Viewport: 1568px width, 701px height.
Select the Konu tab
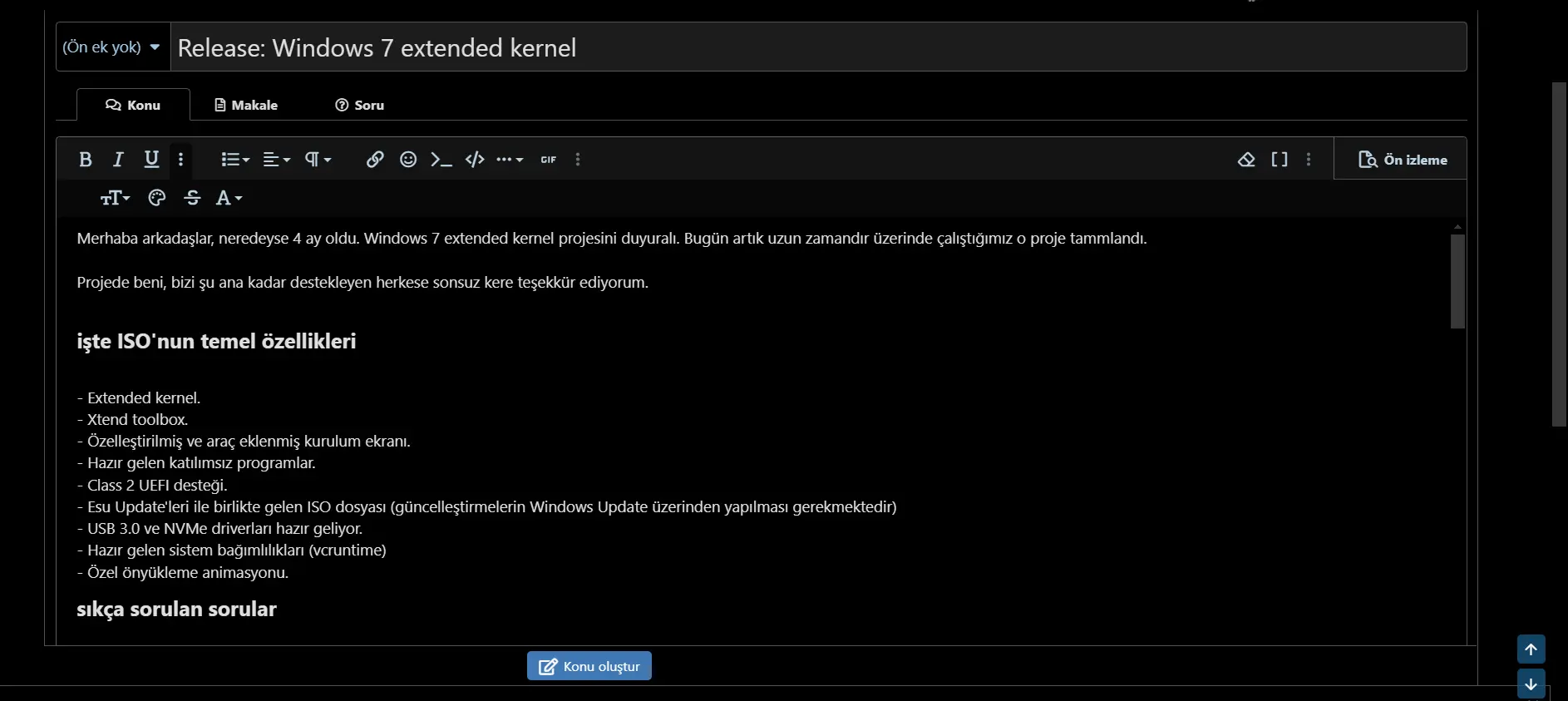133,105
